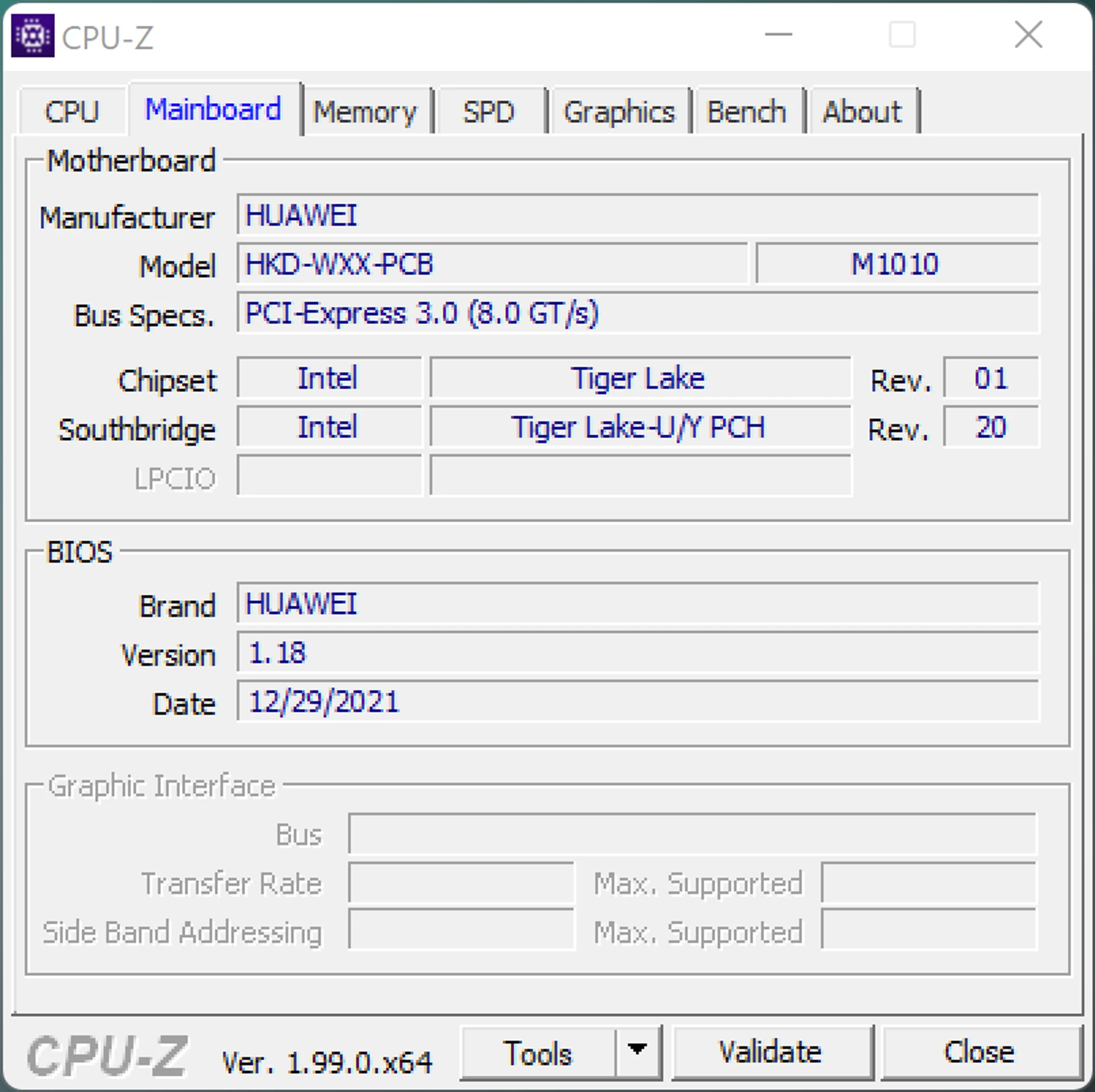Click the Validate button

tap(772, 1052)
